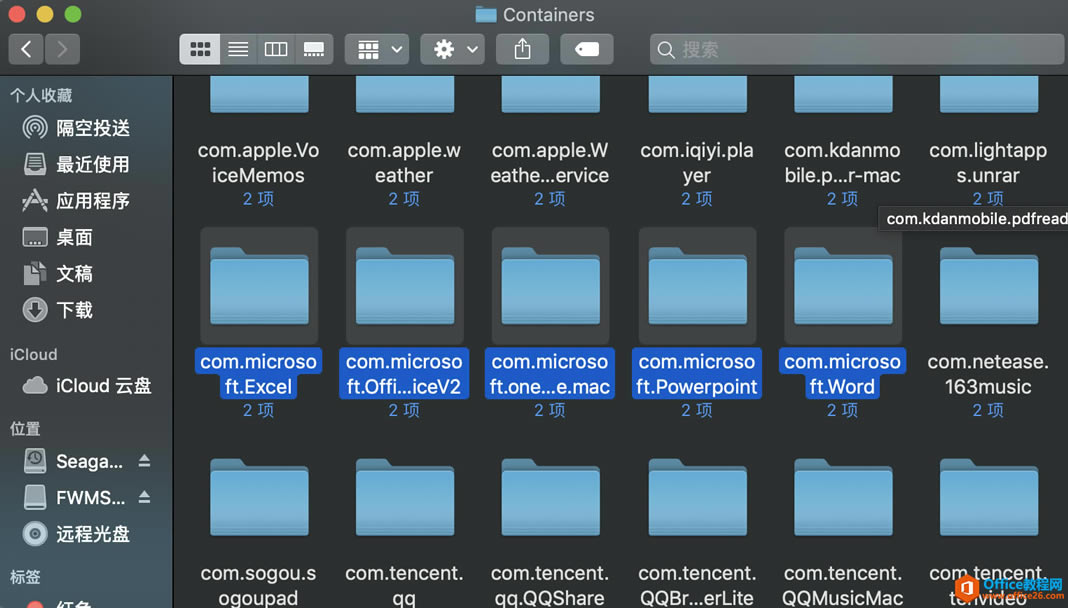Screen dimensions: 1068x608
Task: Select com.microsoft.one...e.mac folder icon
Action: click(550, 286)
